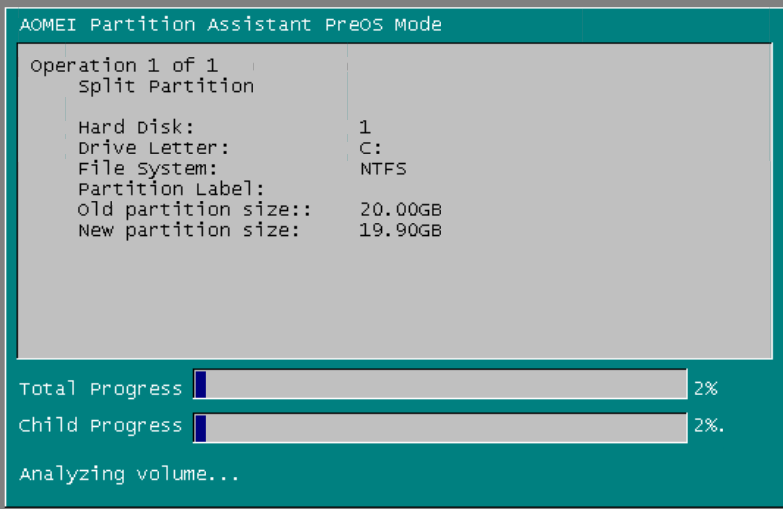
Task: Click the Hard Disk value '1'
Action: [x=365, y=127]
